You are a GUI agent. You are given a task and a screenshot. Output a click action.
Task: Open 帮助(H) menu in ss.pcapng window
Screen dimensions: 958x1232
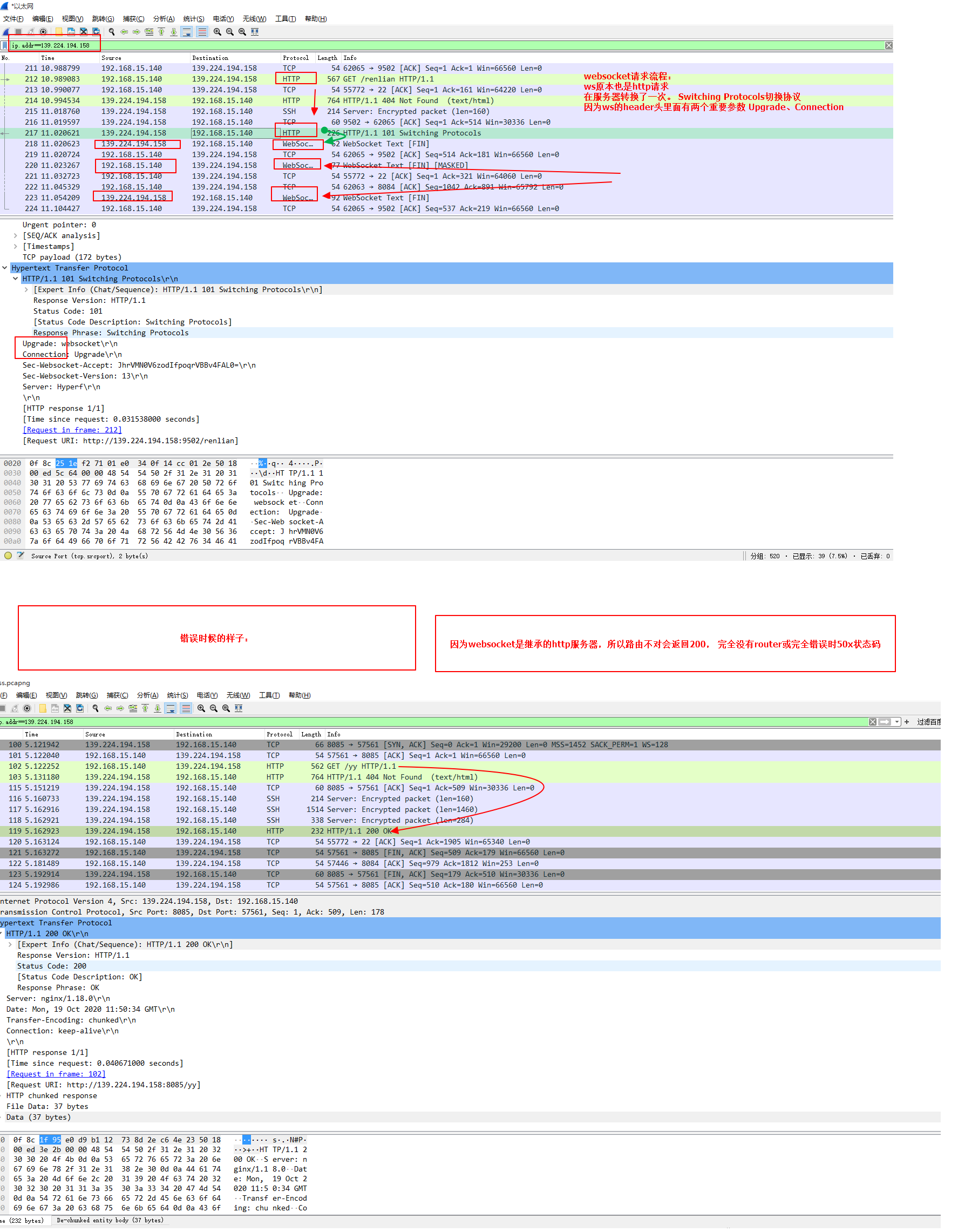click(300, 695)
